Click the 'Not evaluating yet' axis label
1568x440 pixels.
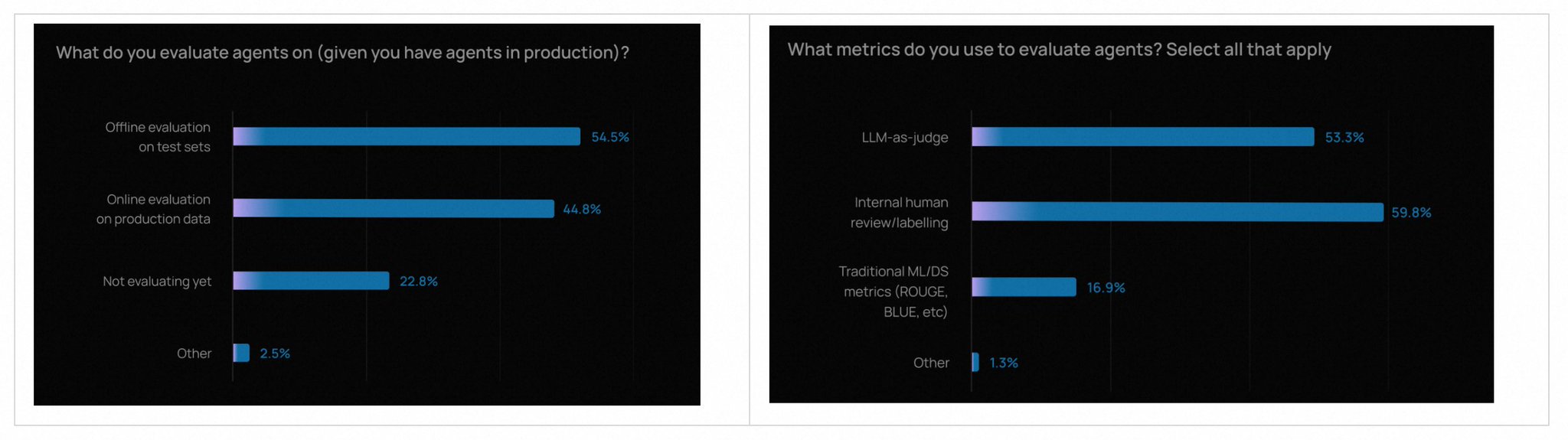click(x=157, y=282)
